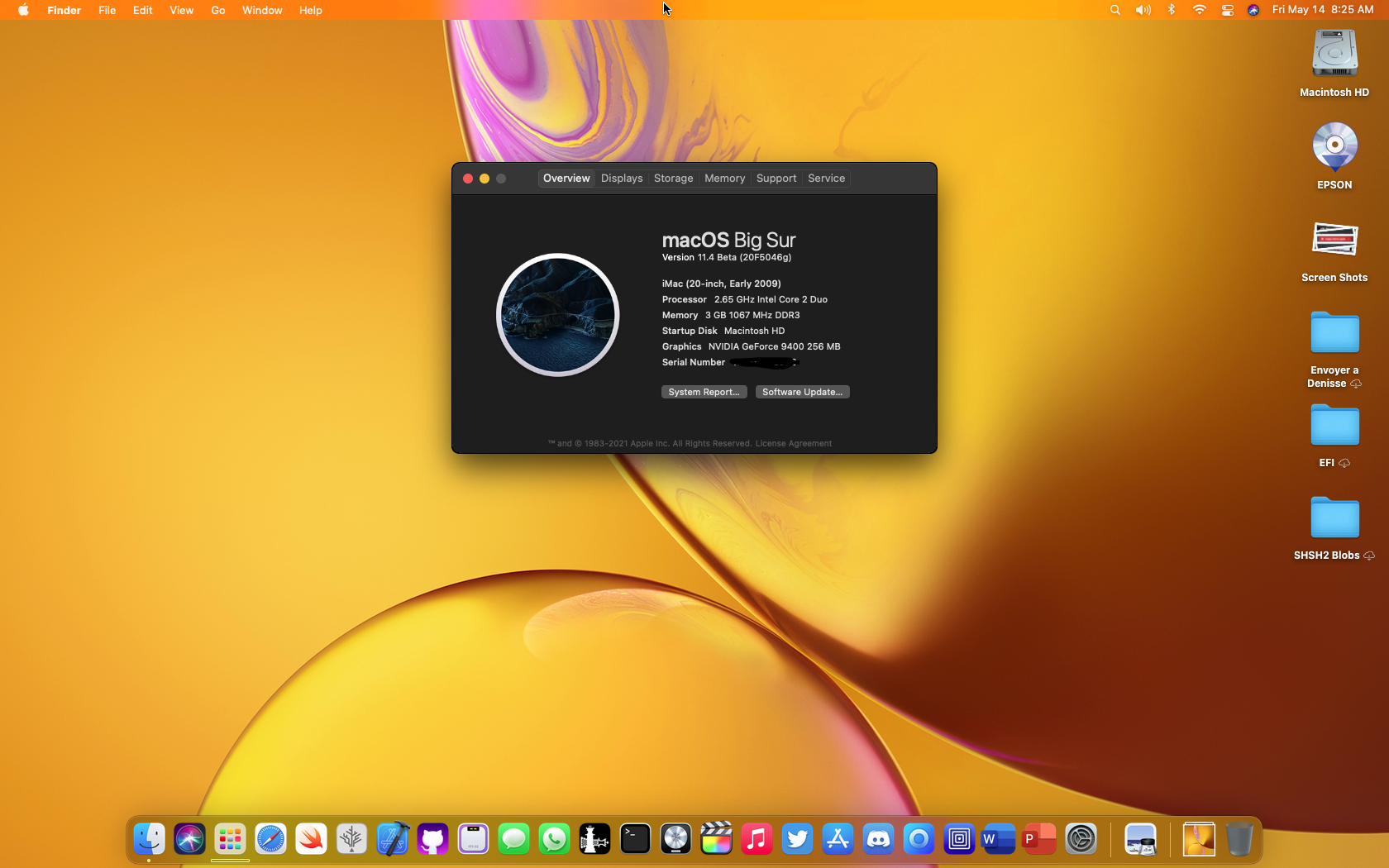Click the Software Update button
Screen dimensions: 1389x868
point(802,392)
